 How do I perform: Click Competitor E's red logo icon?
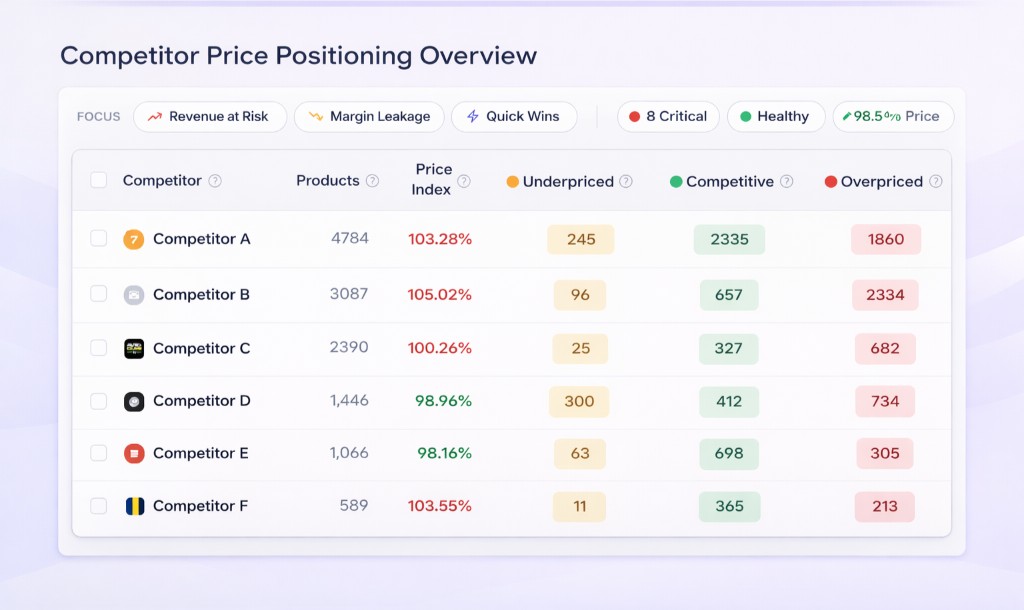pyautogui.click(x=134, y=453)
